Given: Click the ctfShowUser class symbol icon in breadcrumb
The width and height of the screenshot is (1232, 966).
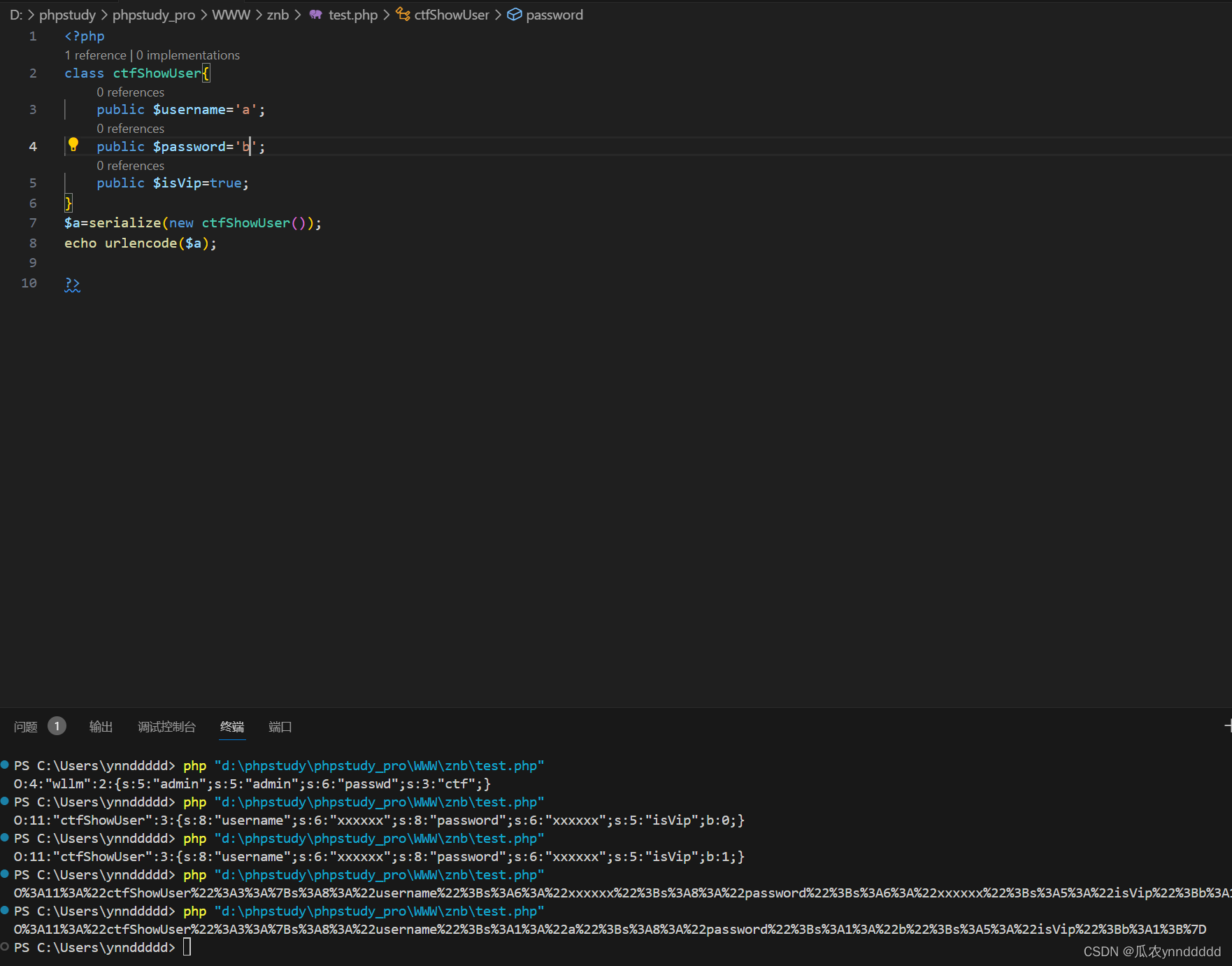Looking at the screenshot, I should pyautogui.click(x=403, y=14).
